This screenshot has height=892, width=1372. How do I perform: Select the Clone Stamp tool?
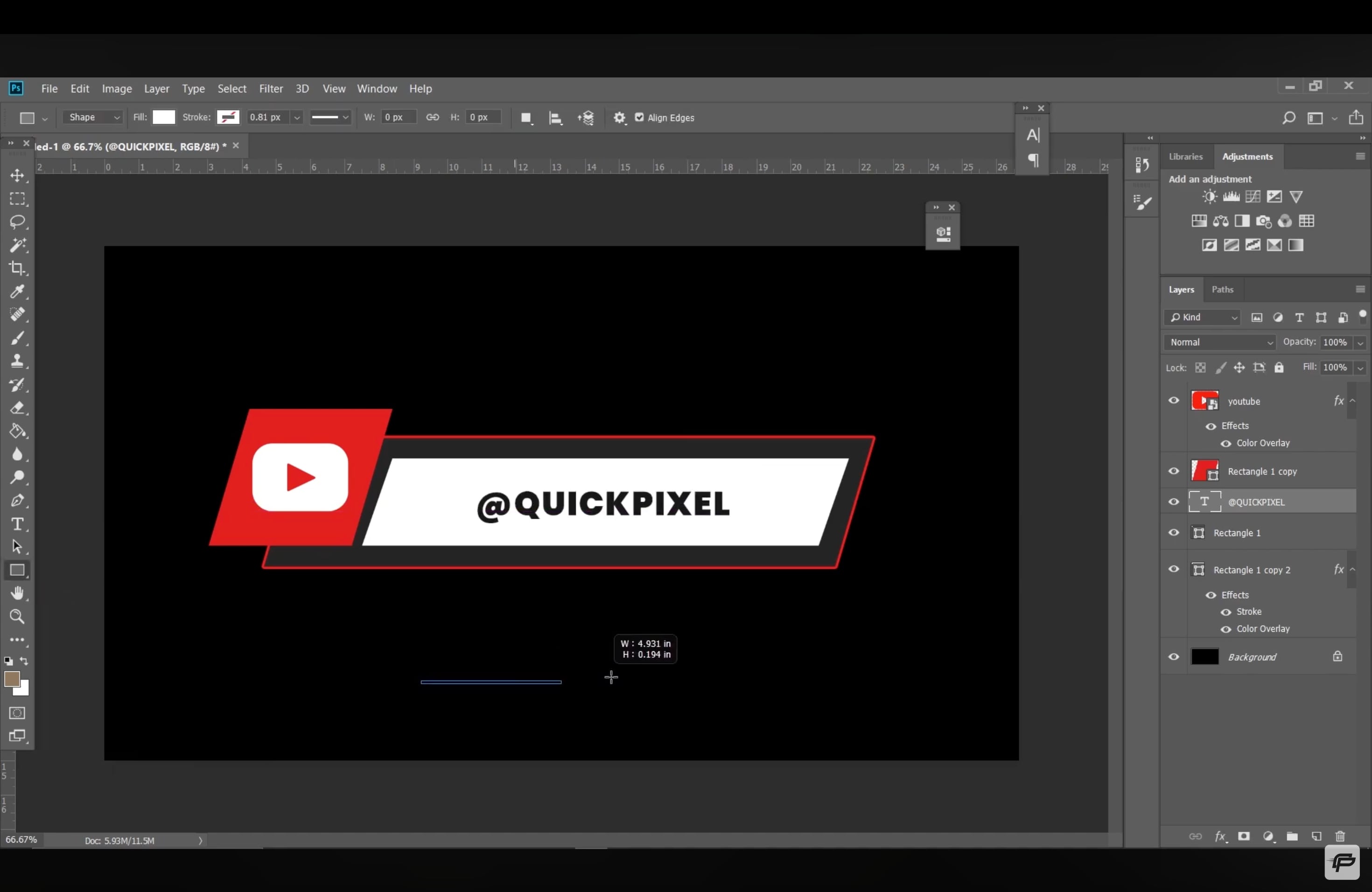17,361
